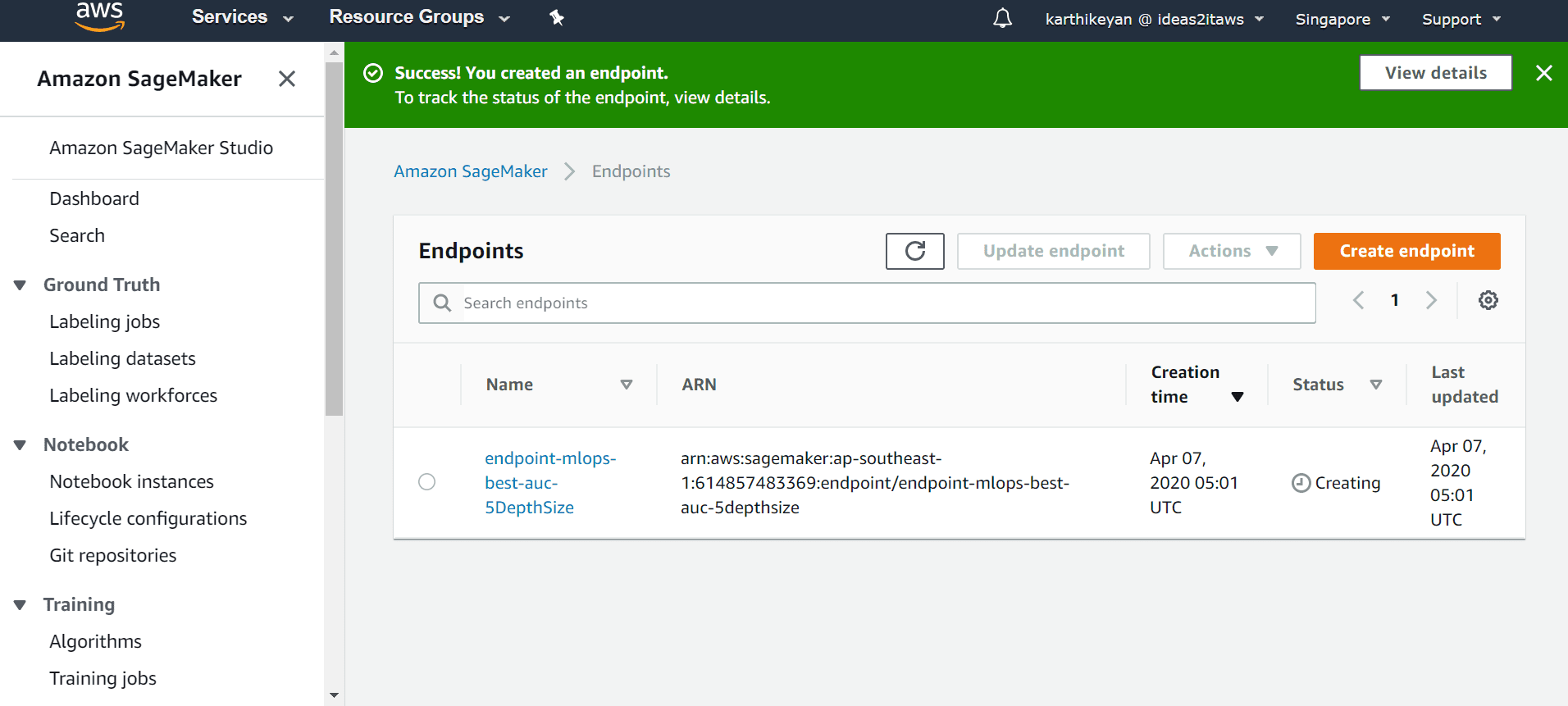Screen dimensions: 1568x706
Task: Click the sidebar scrollbar up arrow
Action: click(334, 52)
